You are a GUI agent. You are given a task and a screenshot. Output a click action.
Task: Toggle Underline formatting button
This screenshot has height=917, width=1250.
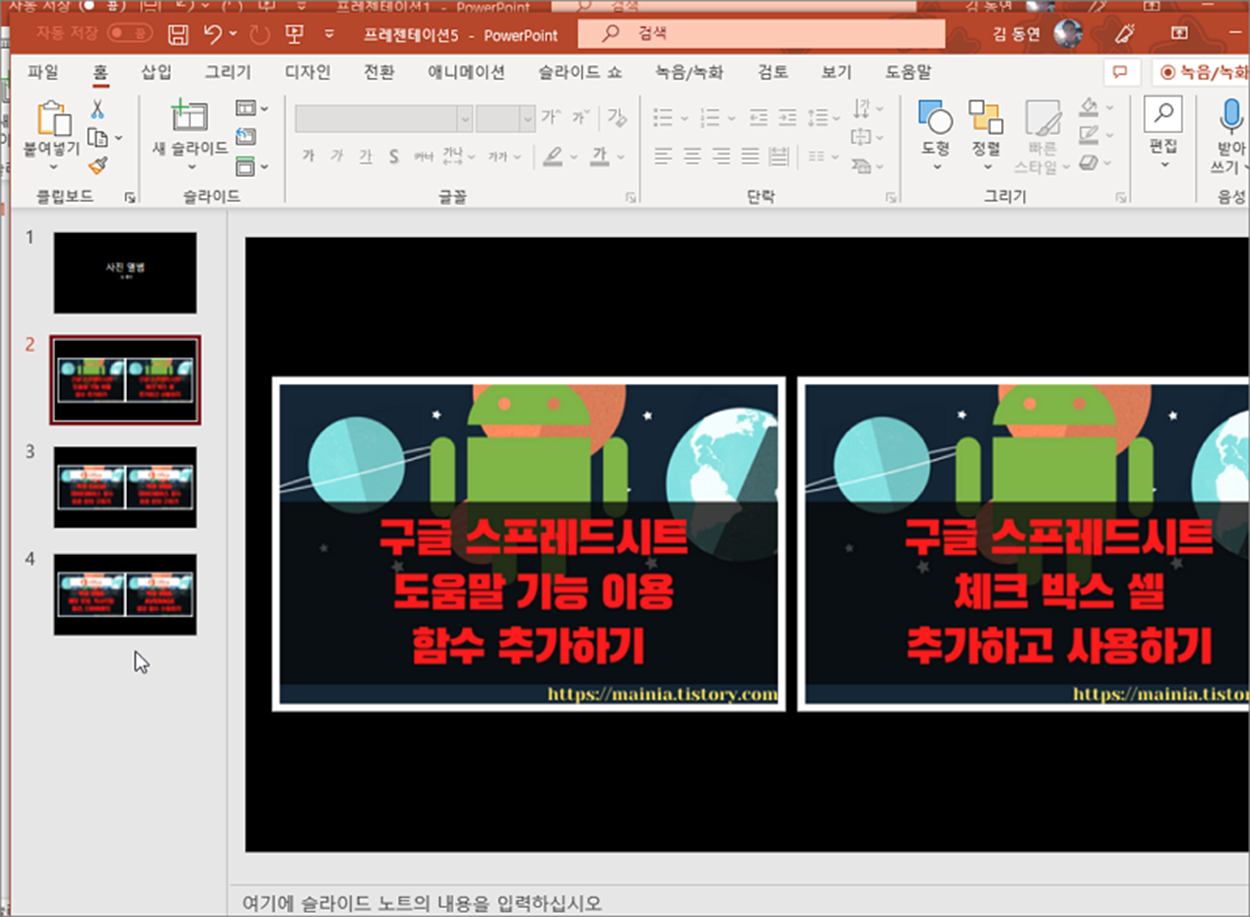[366, 156]
